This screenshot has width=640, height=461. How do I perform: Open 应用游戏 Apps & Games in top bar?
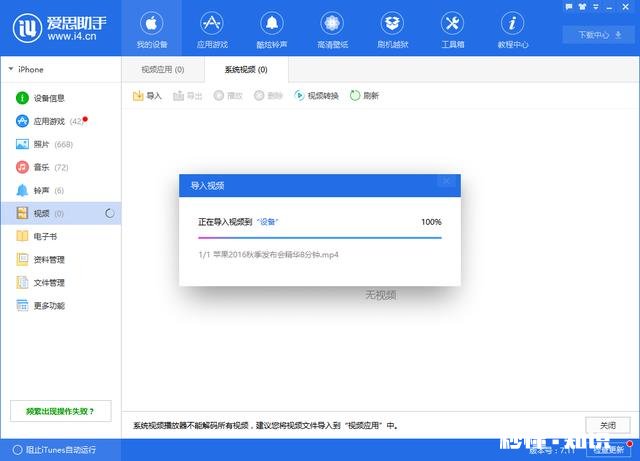tap(212, 30)
